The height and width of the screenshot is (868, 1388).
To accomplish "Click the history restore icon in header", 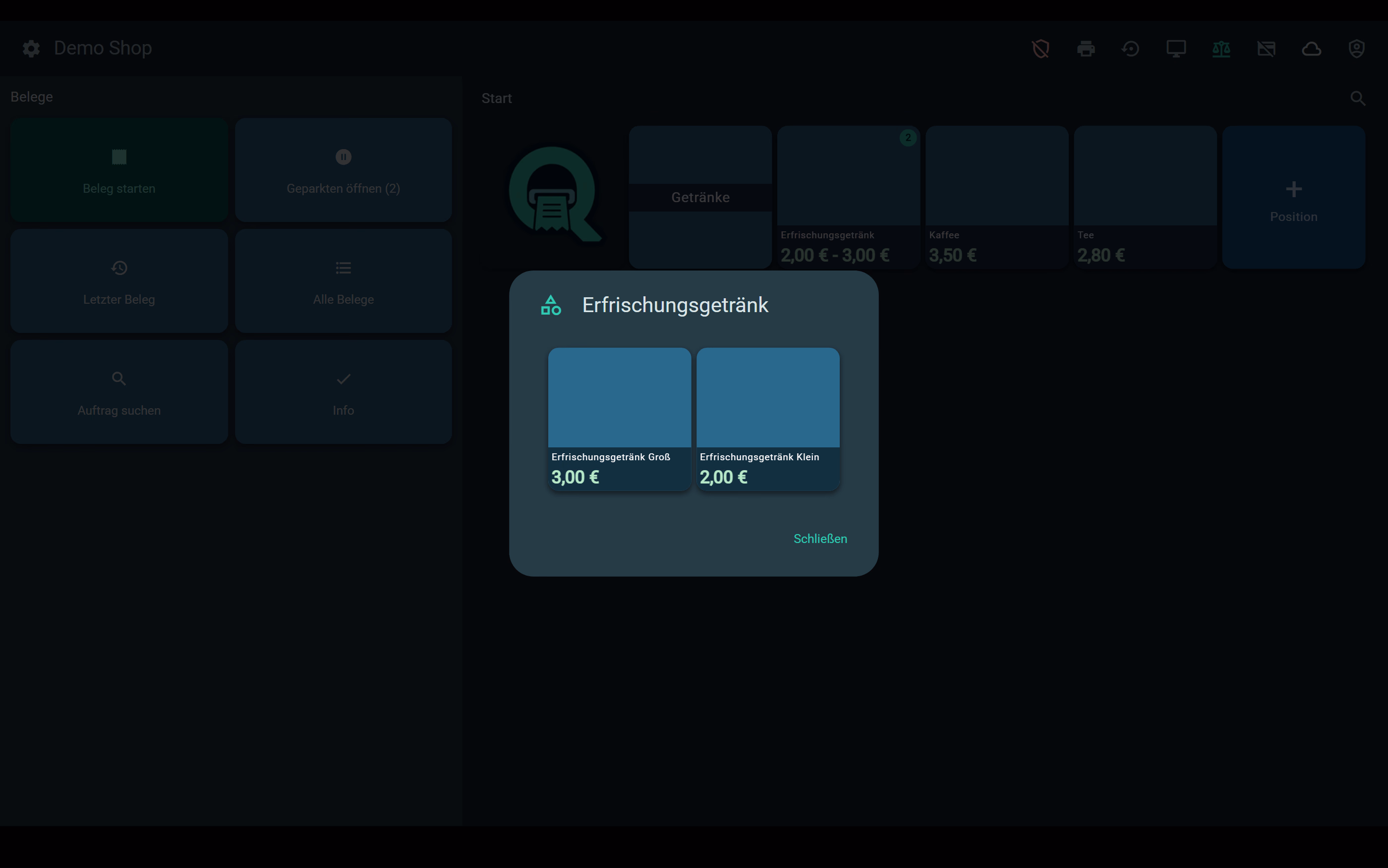I will pyautogui.click(x=1131, y=49).
